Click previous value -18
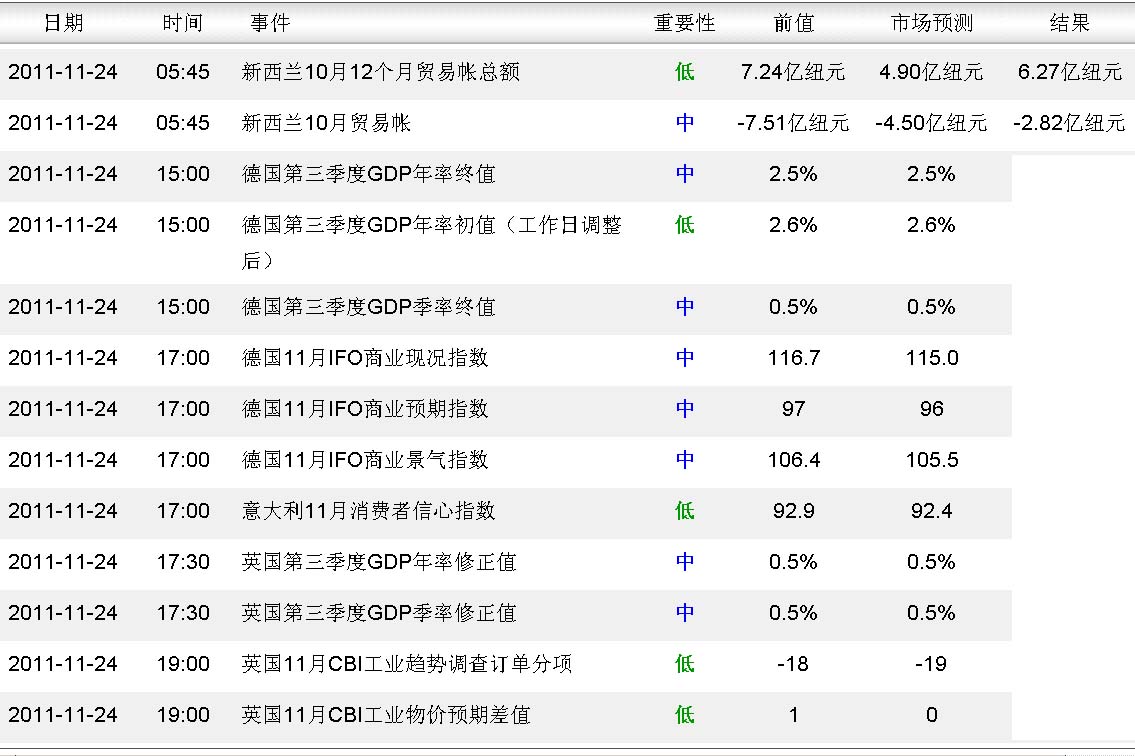 click(x=793, y=663)
